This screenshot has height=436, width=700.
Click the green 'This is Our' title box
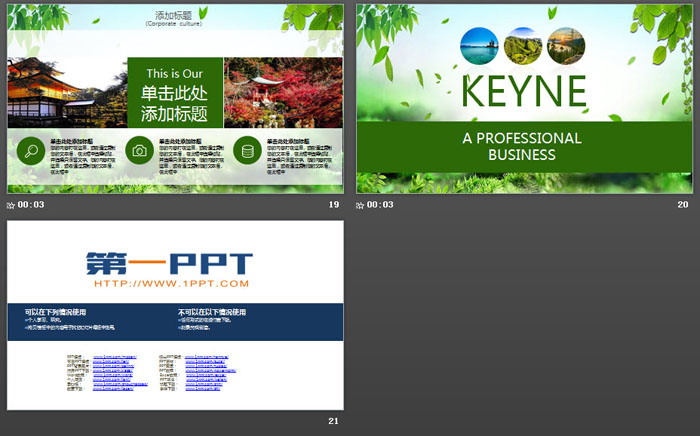click(175, 92)
